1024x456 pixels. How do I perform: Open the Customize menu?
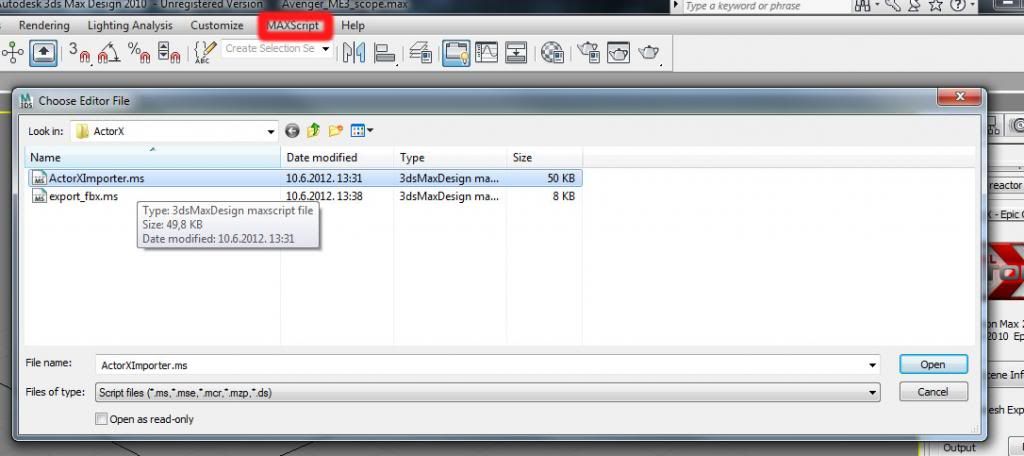point(217,25)
